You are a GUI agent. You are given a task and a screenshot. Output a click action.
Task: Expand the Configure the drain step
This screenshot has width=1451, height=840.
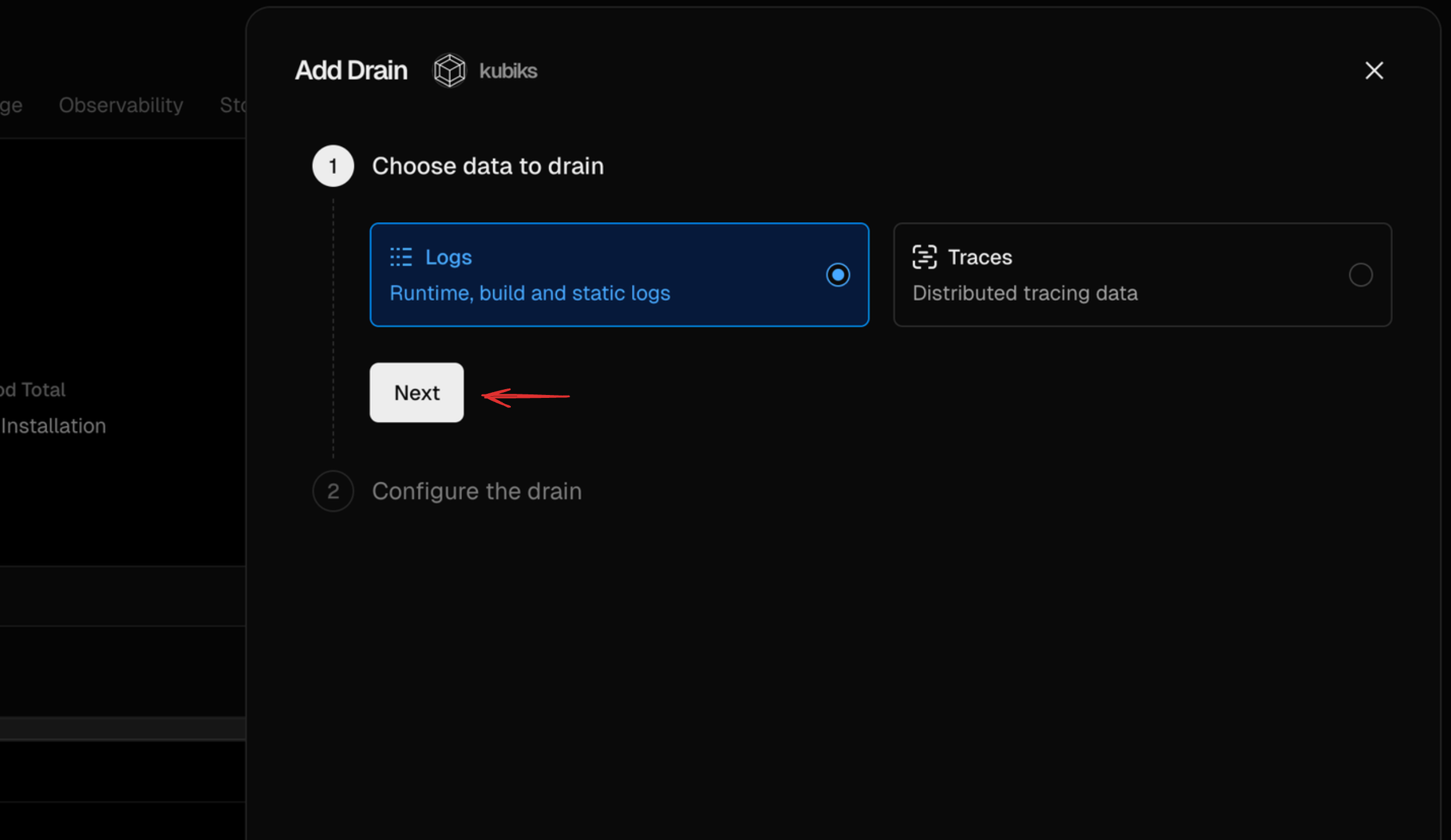coord(476,491)
